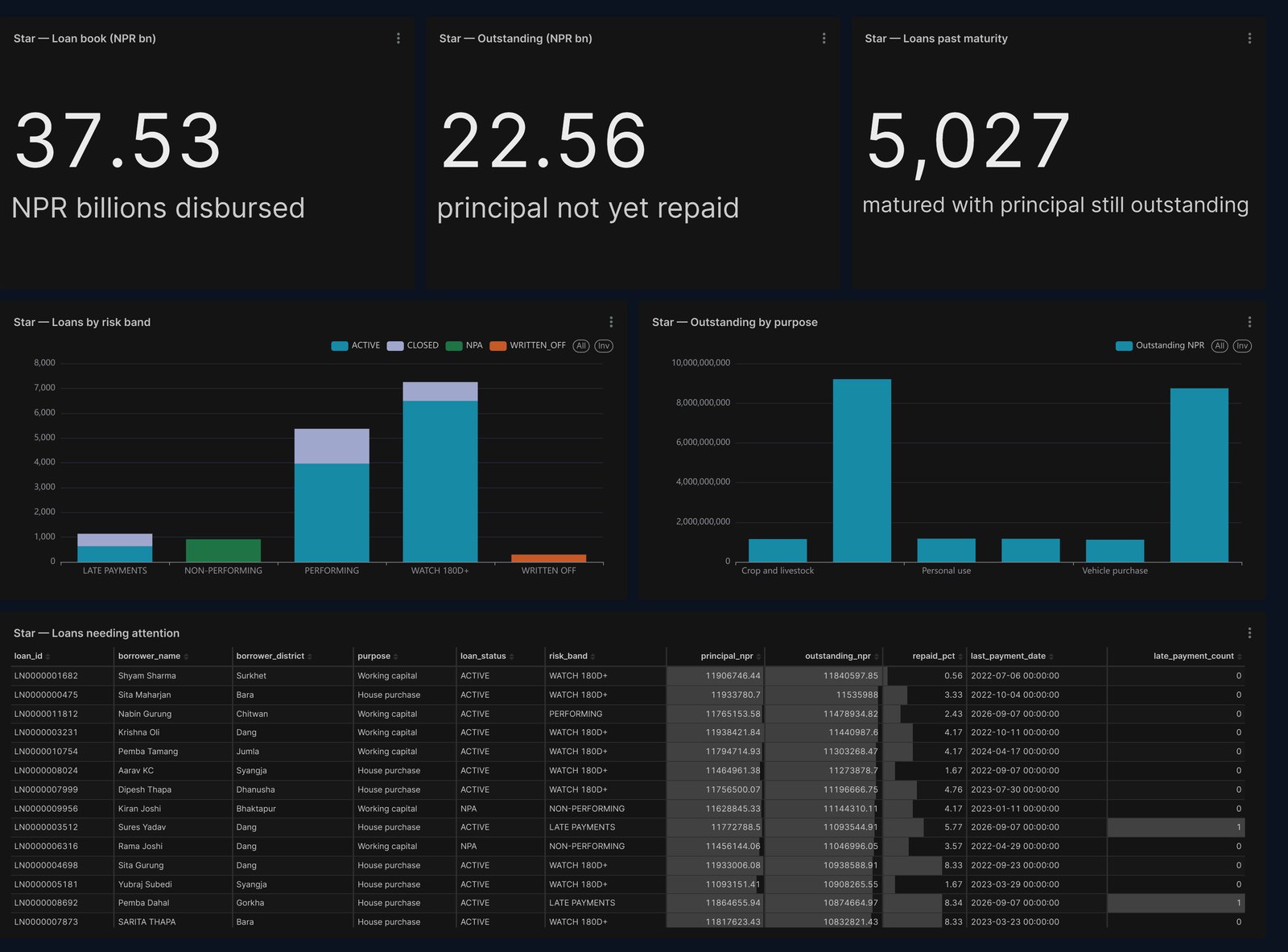This screenshot has width=1288, height=952.
Task: Open the Loans by risk band options menu
Action: pos(611,322)
